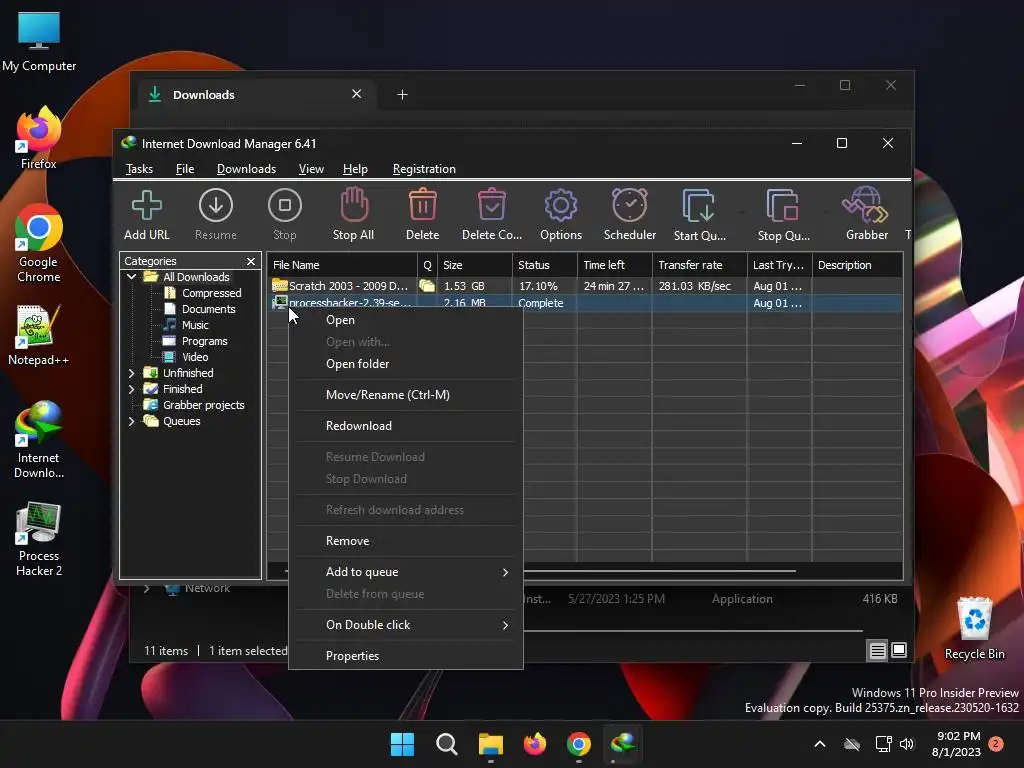Open the File menu
The width and height of the screenshot is (1024, 768).
tap(185, 169)
